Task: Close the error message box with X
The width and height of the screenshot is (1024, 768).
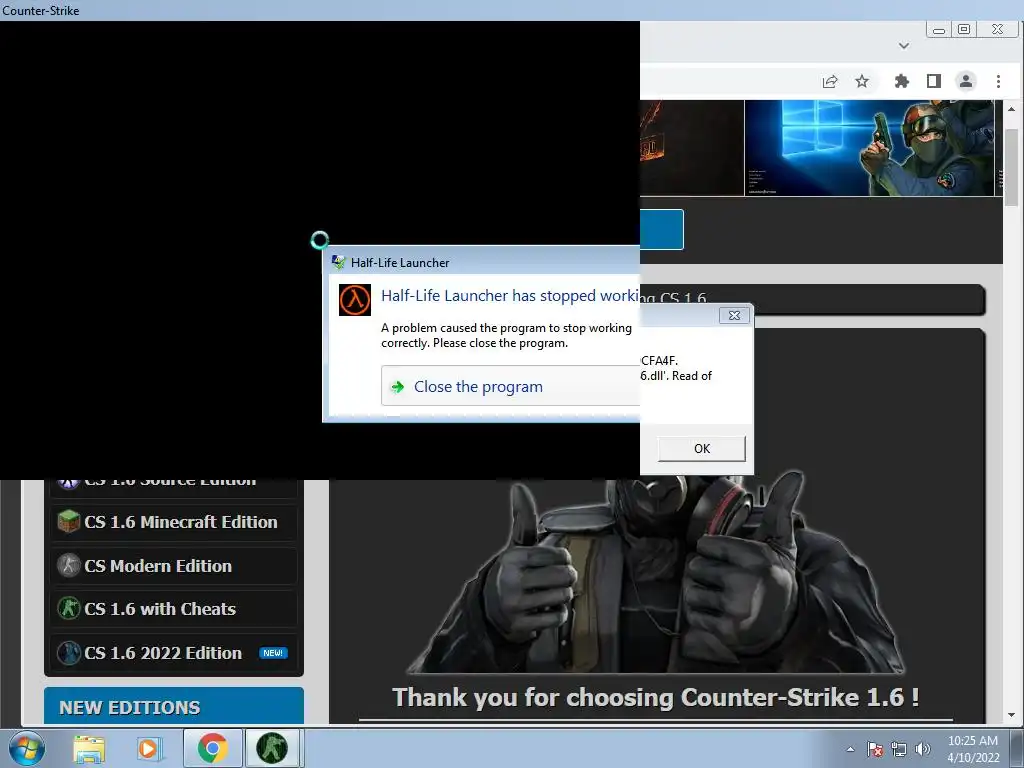Action: click(x=734, y=315)
